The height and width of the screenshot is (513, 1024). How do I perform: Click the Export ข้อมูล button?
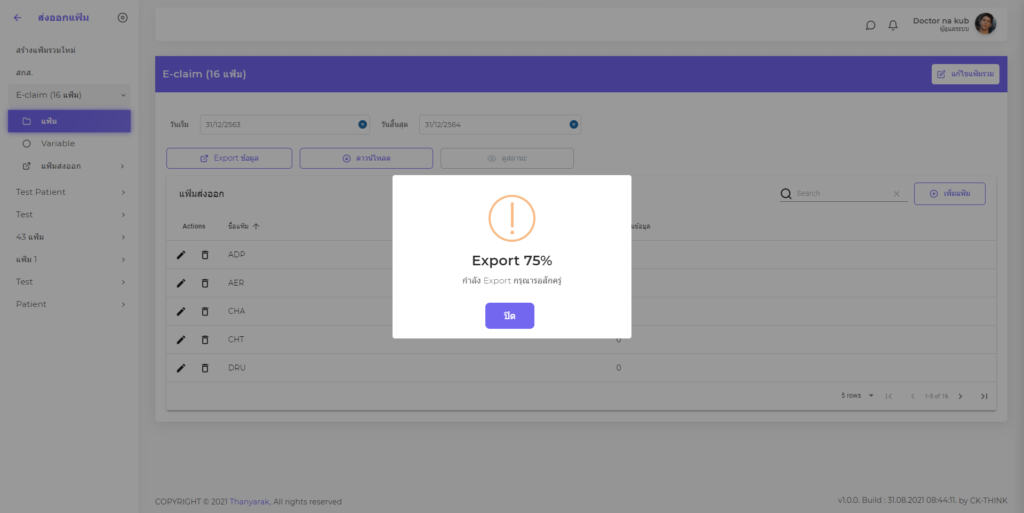coord(229,158)
